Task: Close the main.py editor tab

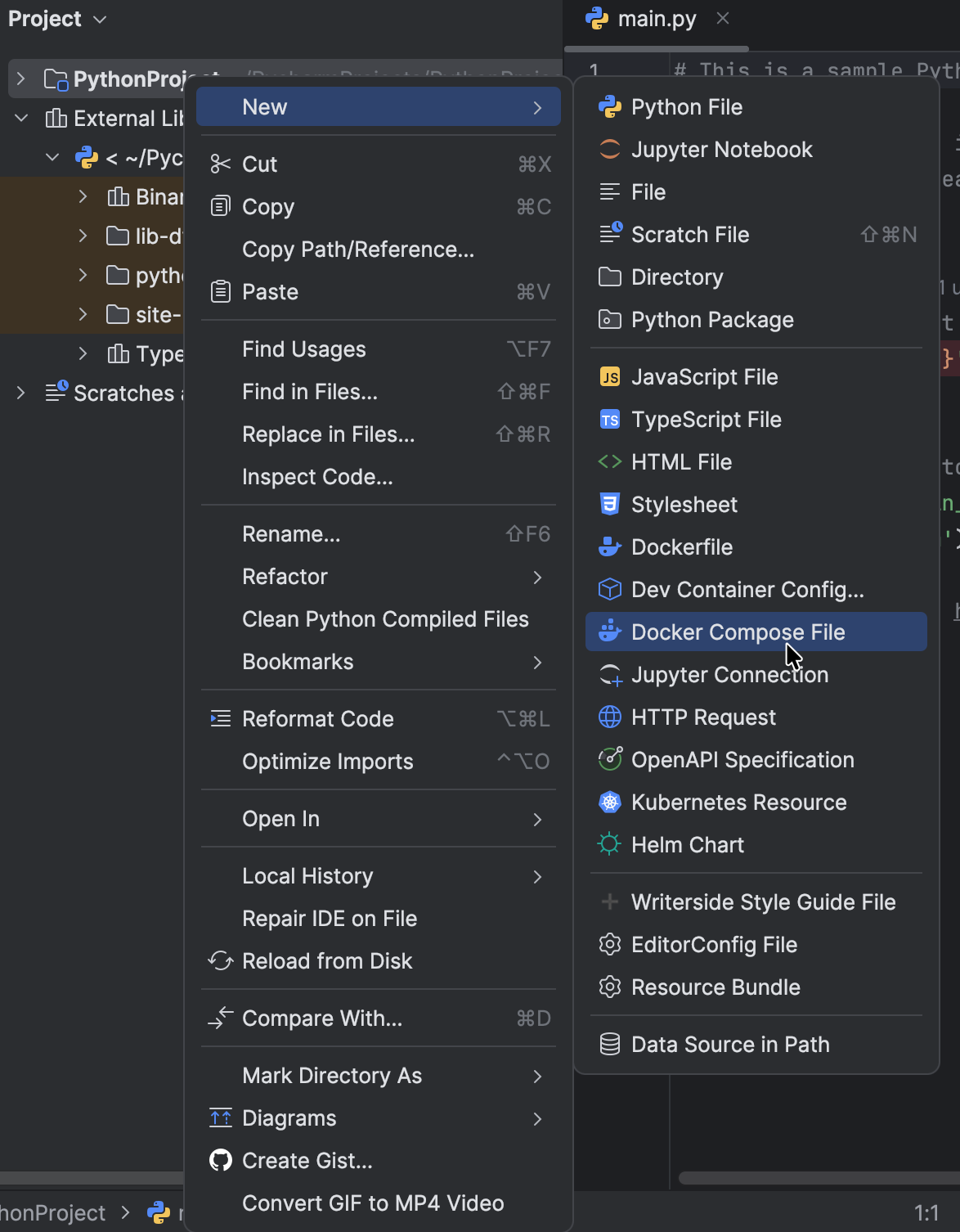Action: click(x=723, y=18)
